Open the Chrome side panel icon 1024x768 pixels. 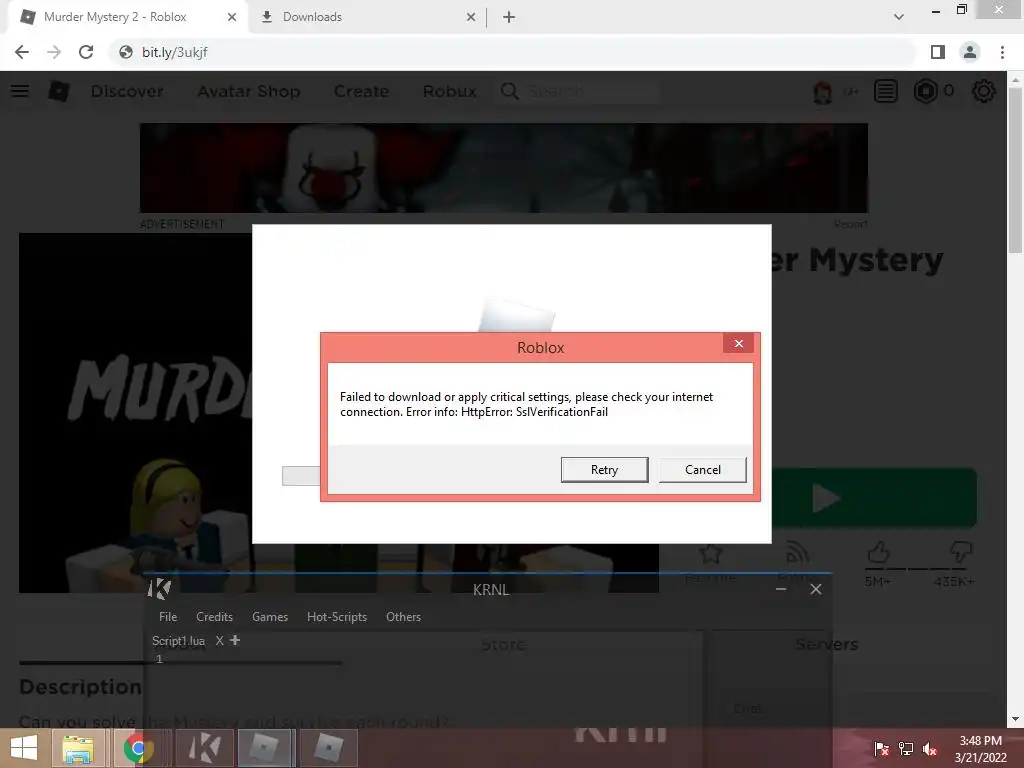938,52
